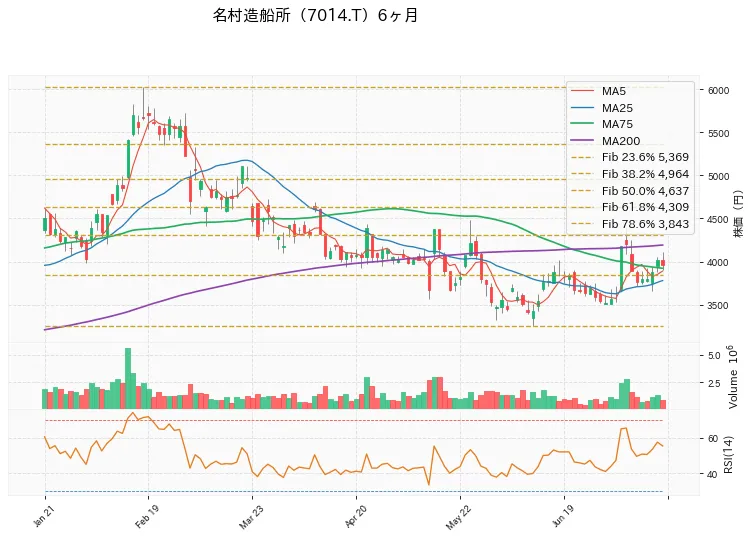Click the RSI(14) axis label
This screenshot has height=539, width=752.
728,455
